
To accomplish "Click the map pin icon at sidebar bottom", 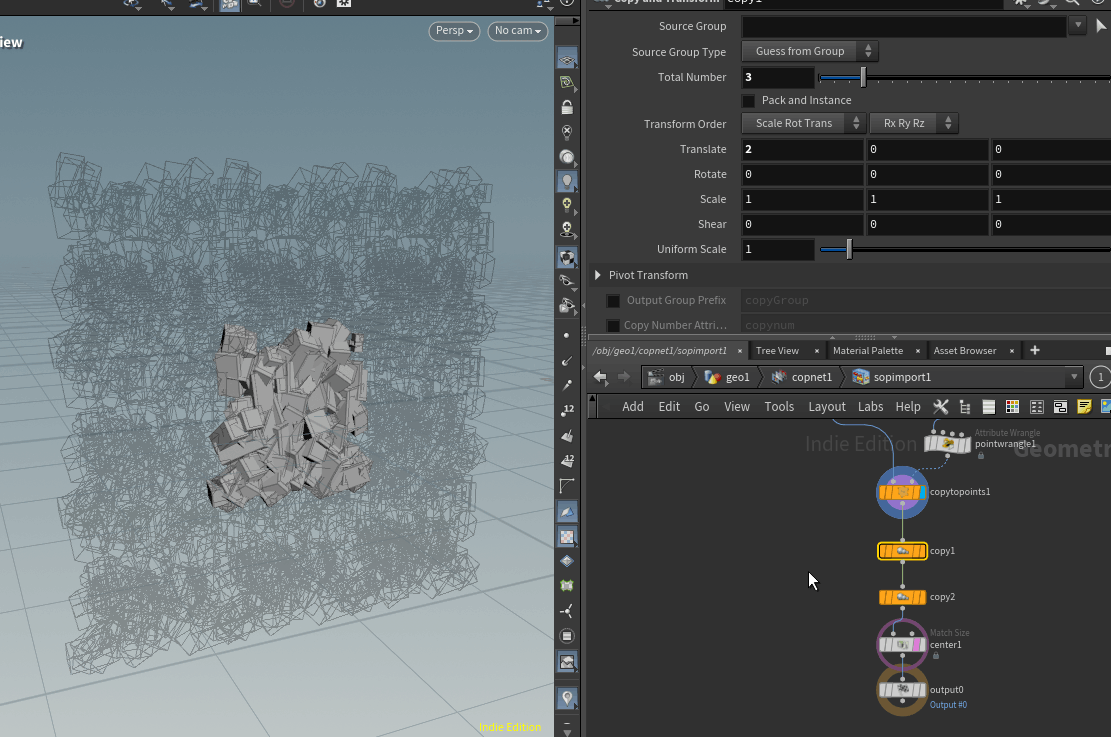I will pyautogui.click(x=567, y=698).
